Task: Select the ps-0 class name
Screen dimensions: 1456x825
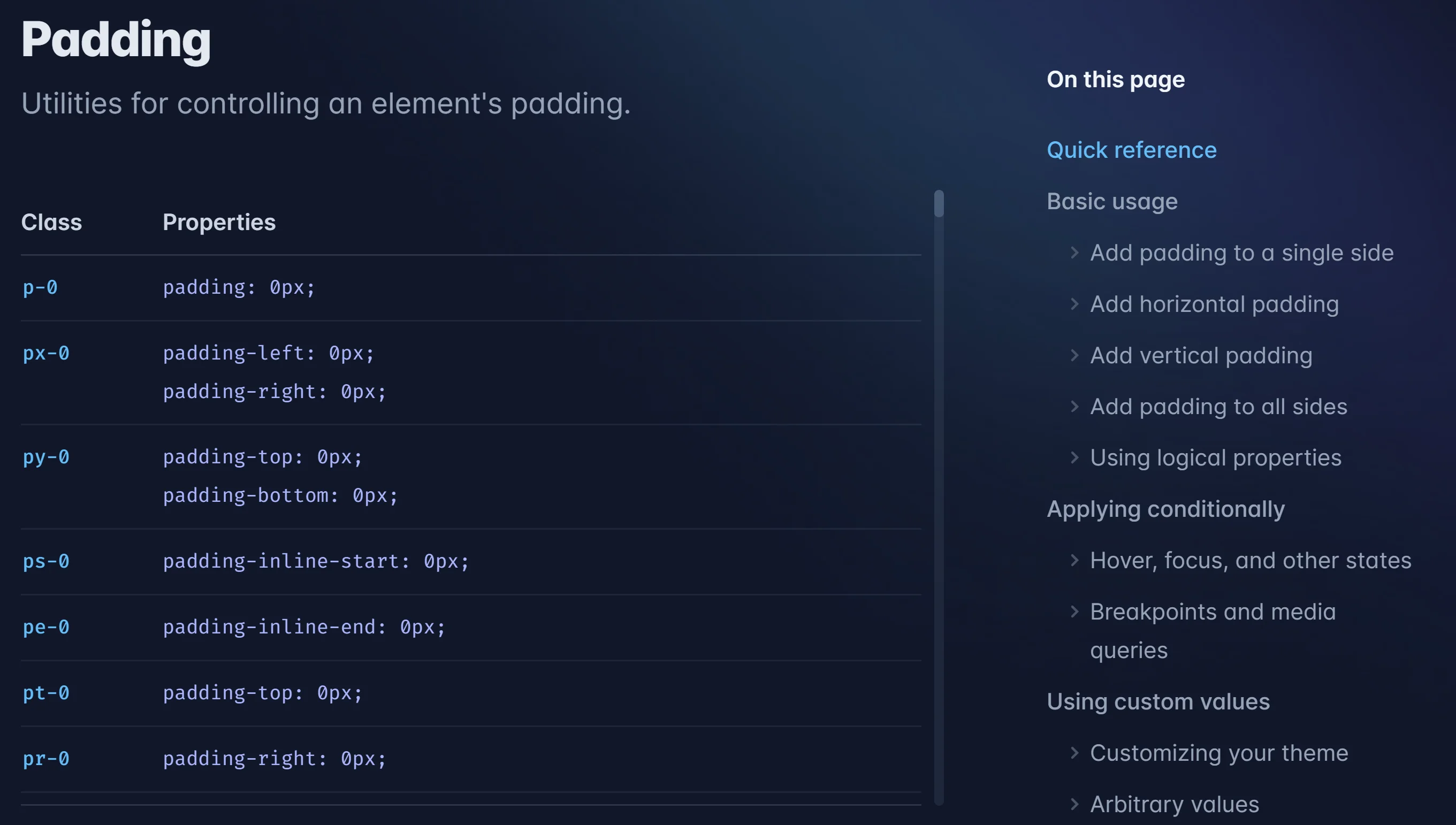Action: pyautogui.click(x=46, y=561)
